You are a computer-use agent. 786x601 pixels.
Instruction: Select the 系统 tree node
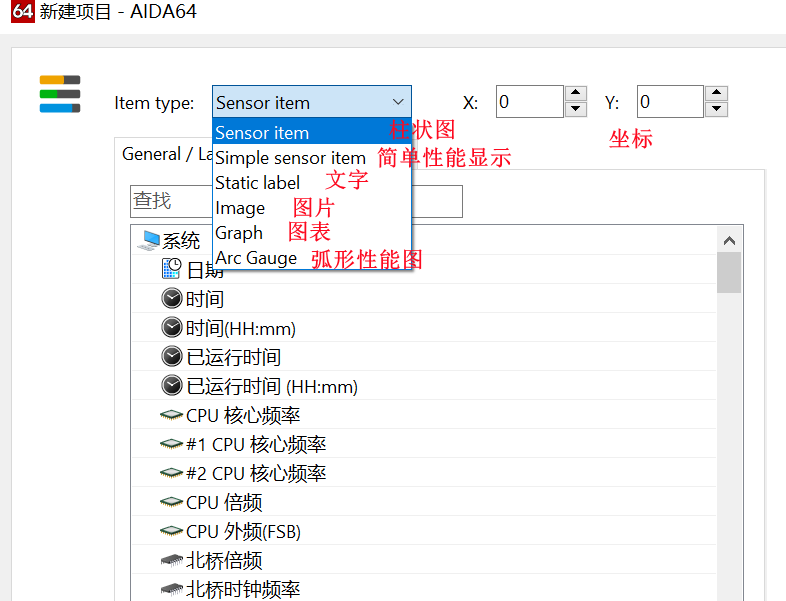click(181, 241)
